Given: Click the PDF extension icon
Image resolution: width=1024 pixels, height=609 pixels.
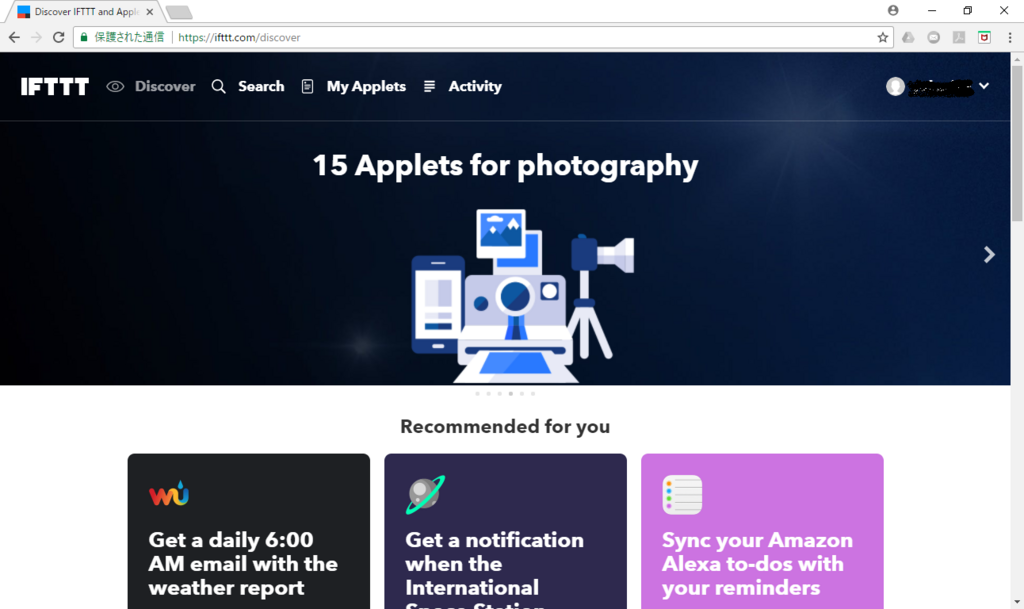Looking at the screenshot, I should point(959,37).
